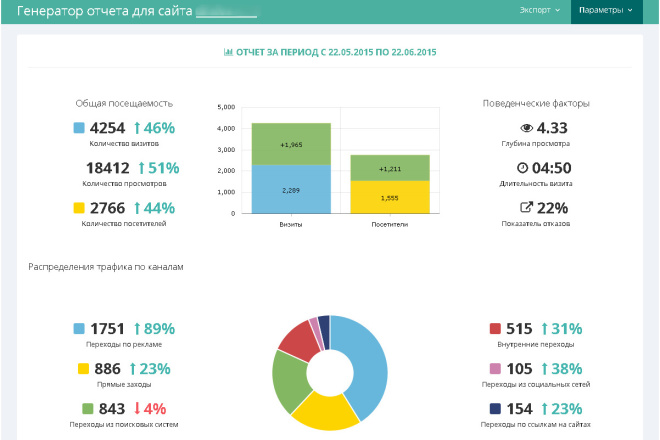Click the eye icon beside 4.33

point(526,128)
